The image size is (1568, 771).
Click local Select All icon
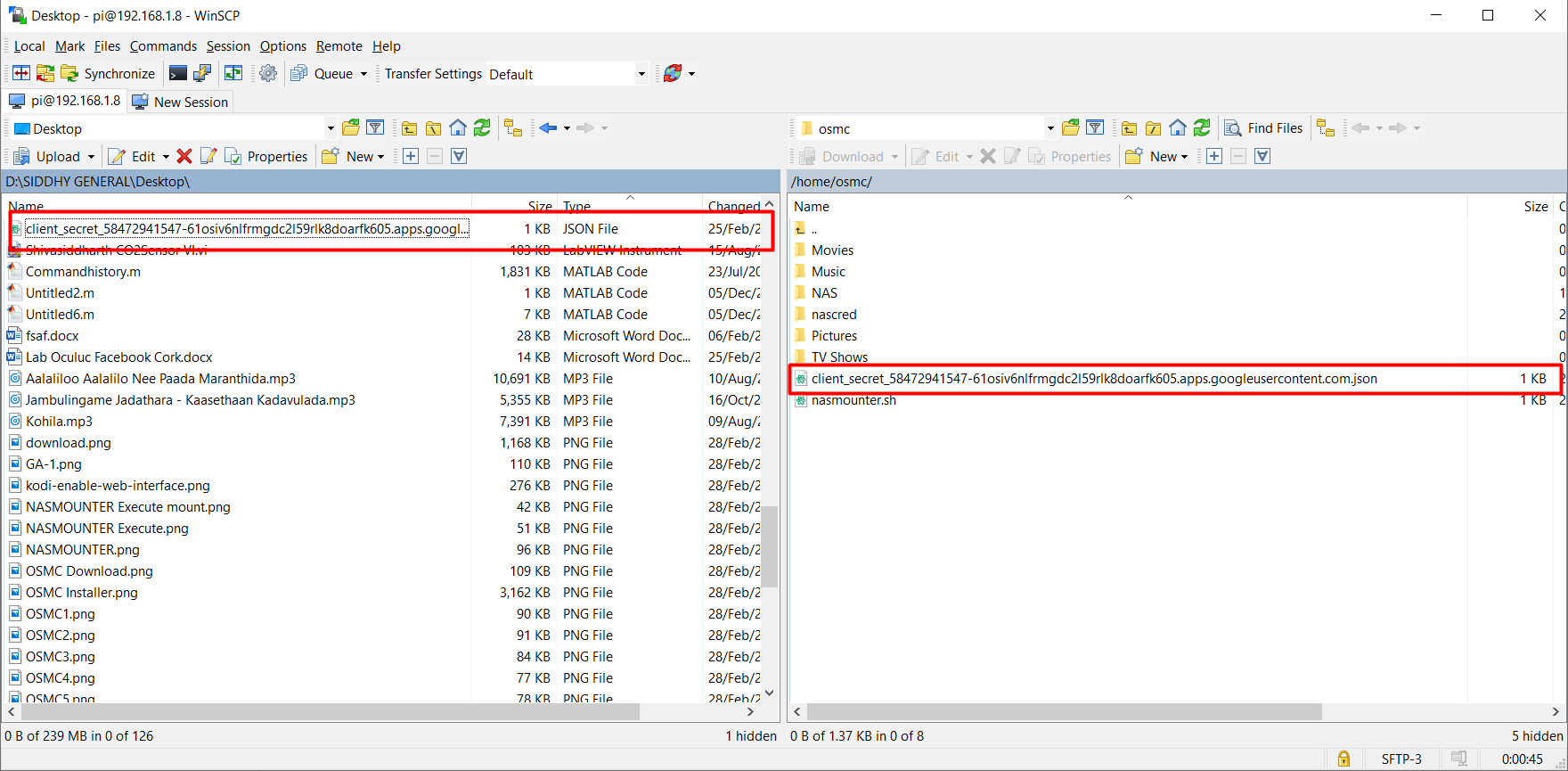pyautogui.click(x=459, y=156)
